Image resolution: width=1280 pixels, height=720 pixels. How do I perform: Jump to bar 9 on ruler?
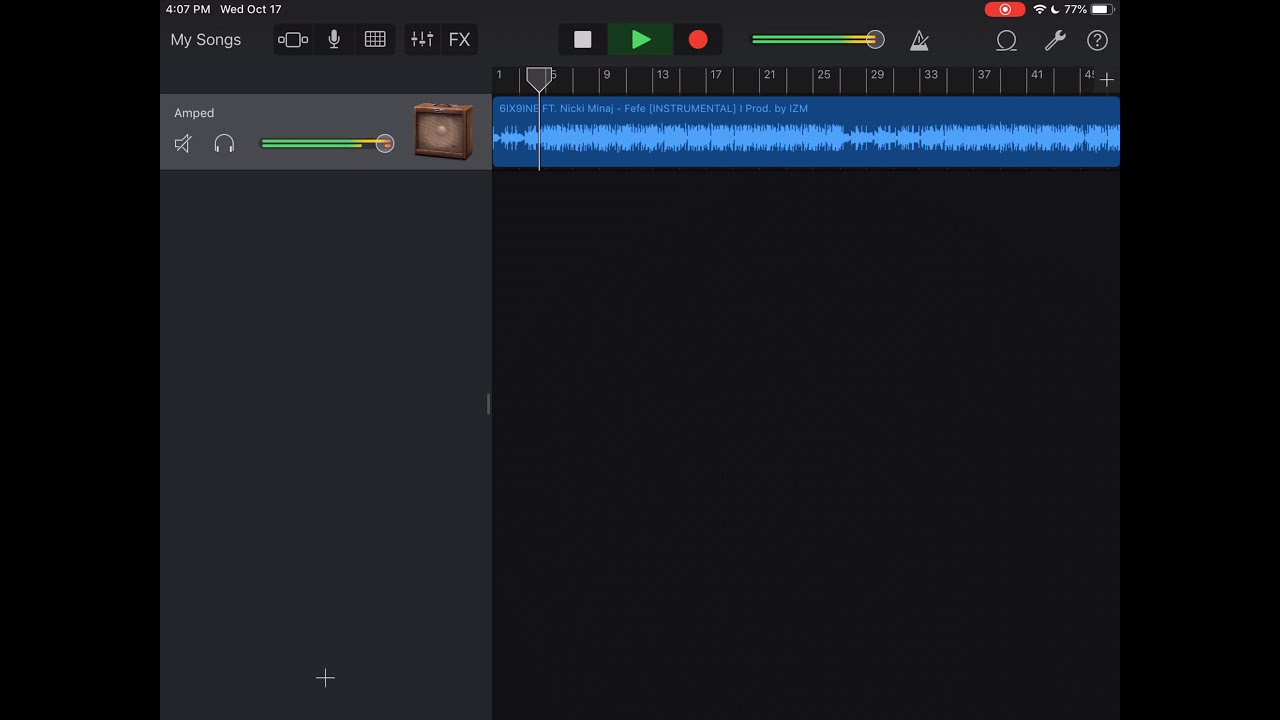point(606,75)
